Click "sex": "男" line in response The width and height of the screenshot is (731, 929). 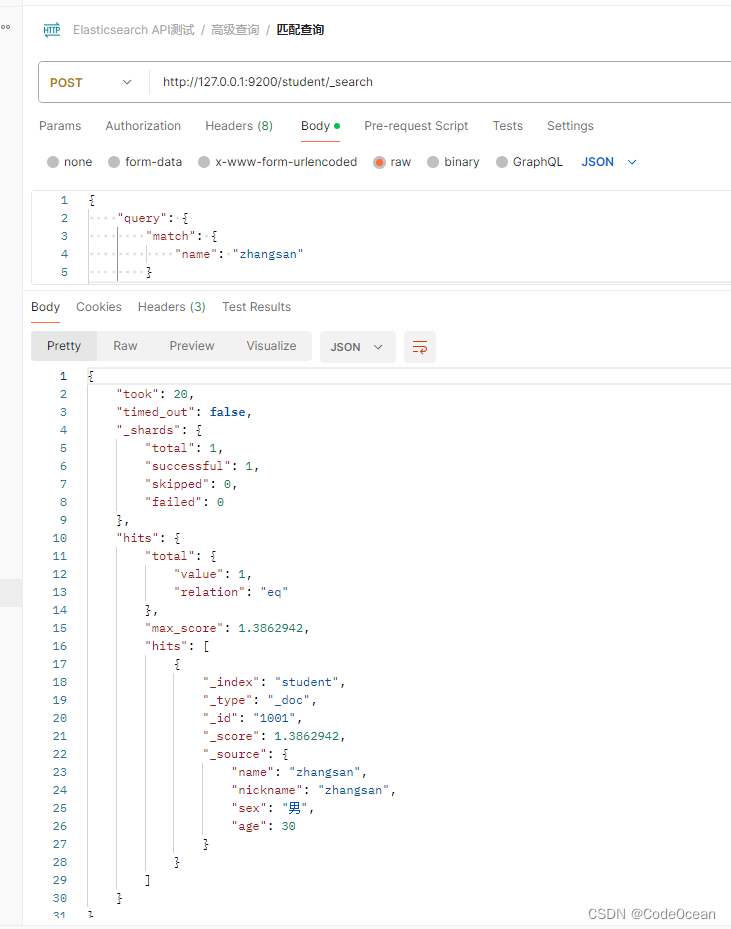coord(272,808)
